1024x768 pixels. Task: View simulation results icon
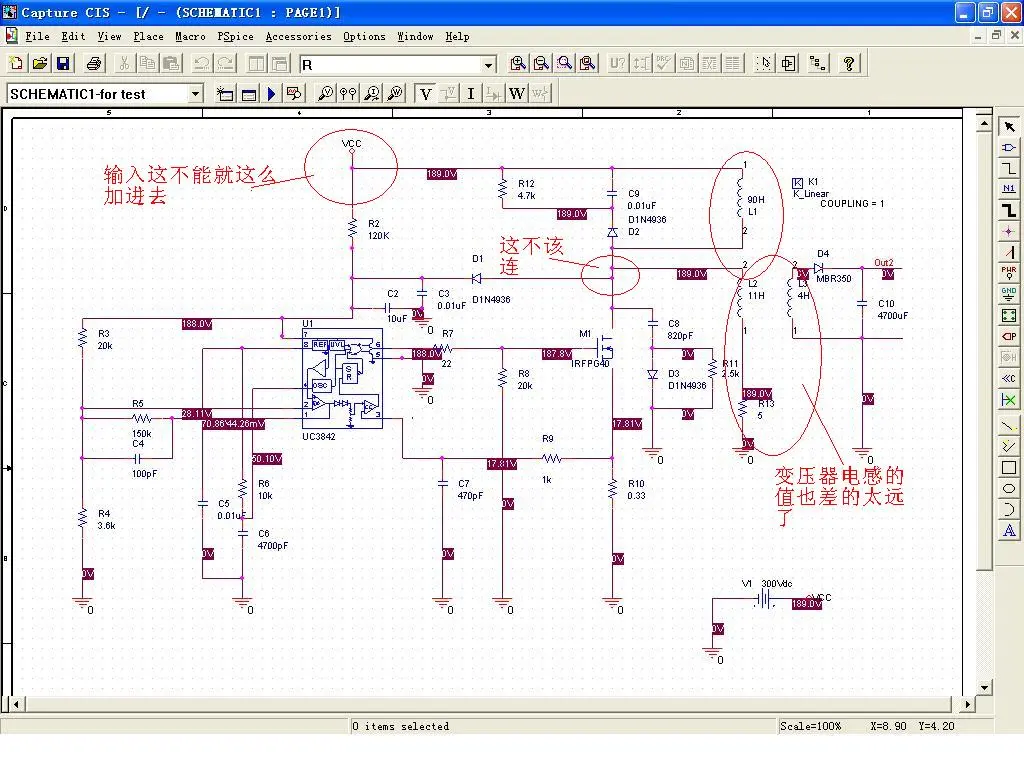pos(294,94)
